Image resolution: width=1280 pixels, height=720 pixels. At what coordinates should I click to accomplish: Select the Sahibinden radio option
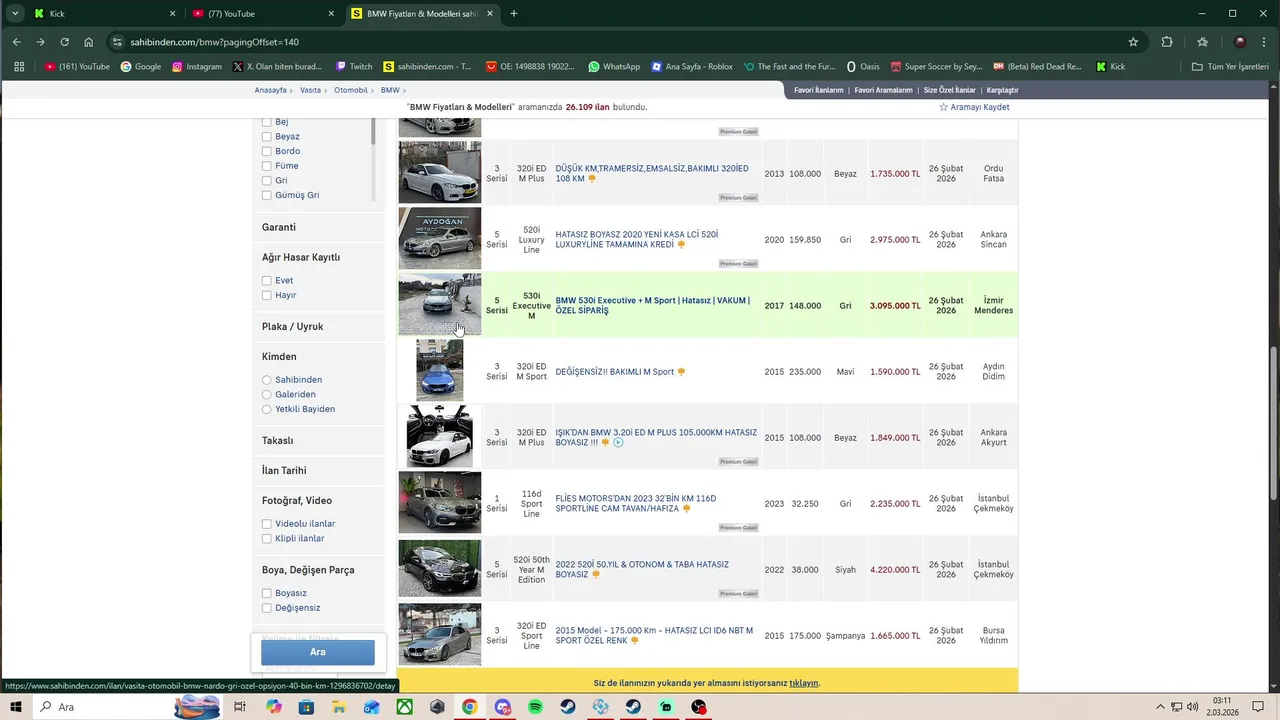(x=267, y=380)
